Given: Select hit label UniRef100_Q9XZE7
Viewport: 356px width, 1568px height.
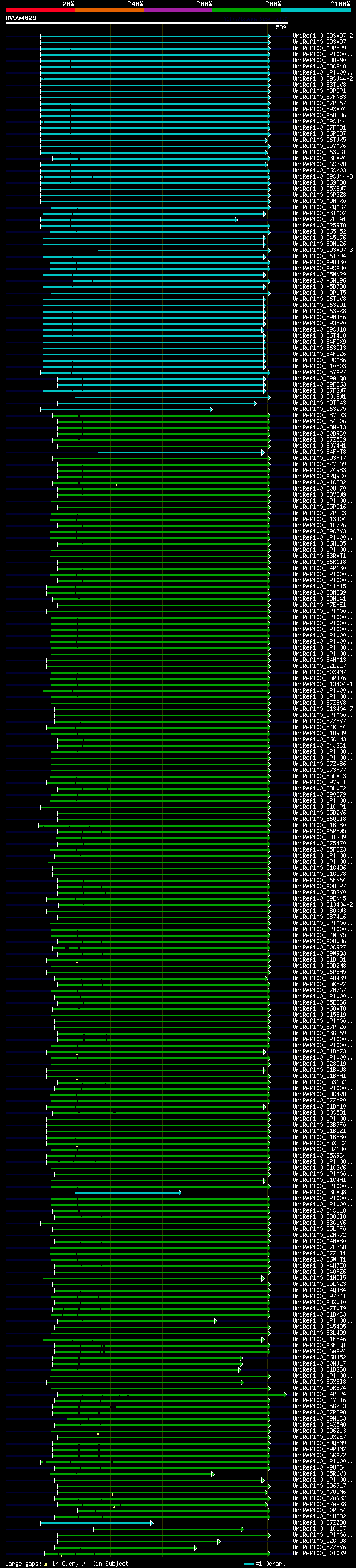Looking at the screenshot, I should [319, 1437].
